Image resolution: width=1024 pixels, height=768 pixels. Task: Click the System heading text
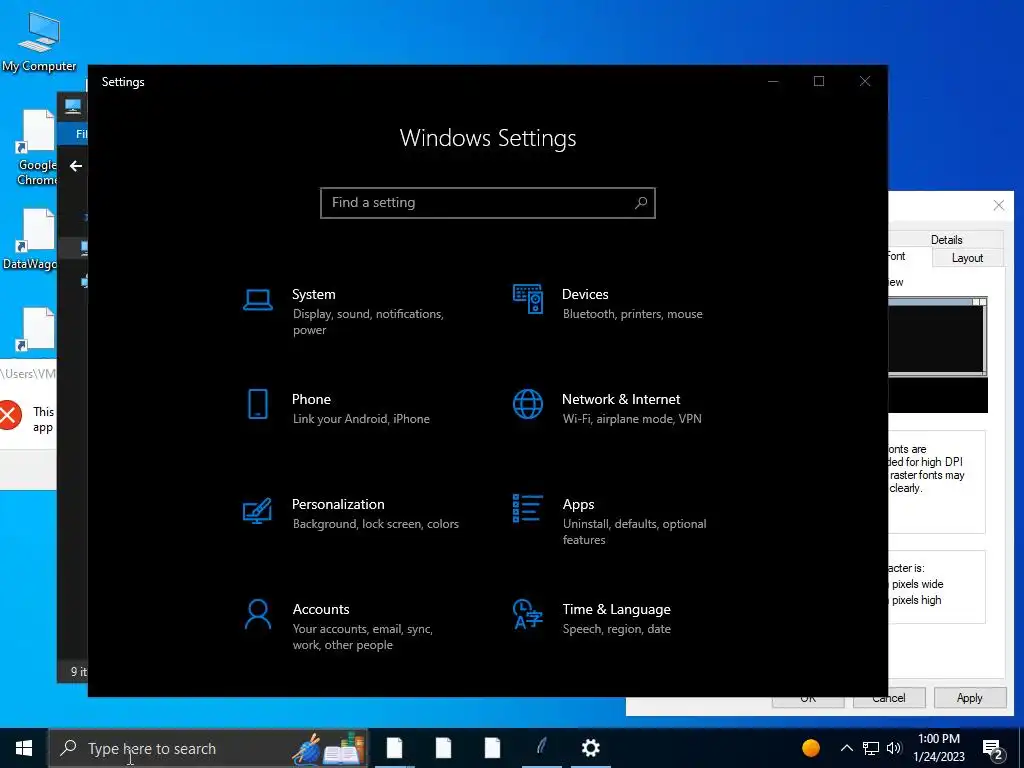click(x=313, y=295)
